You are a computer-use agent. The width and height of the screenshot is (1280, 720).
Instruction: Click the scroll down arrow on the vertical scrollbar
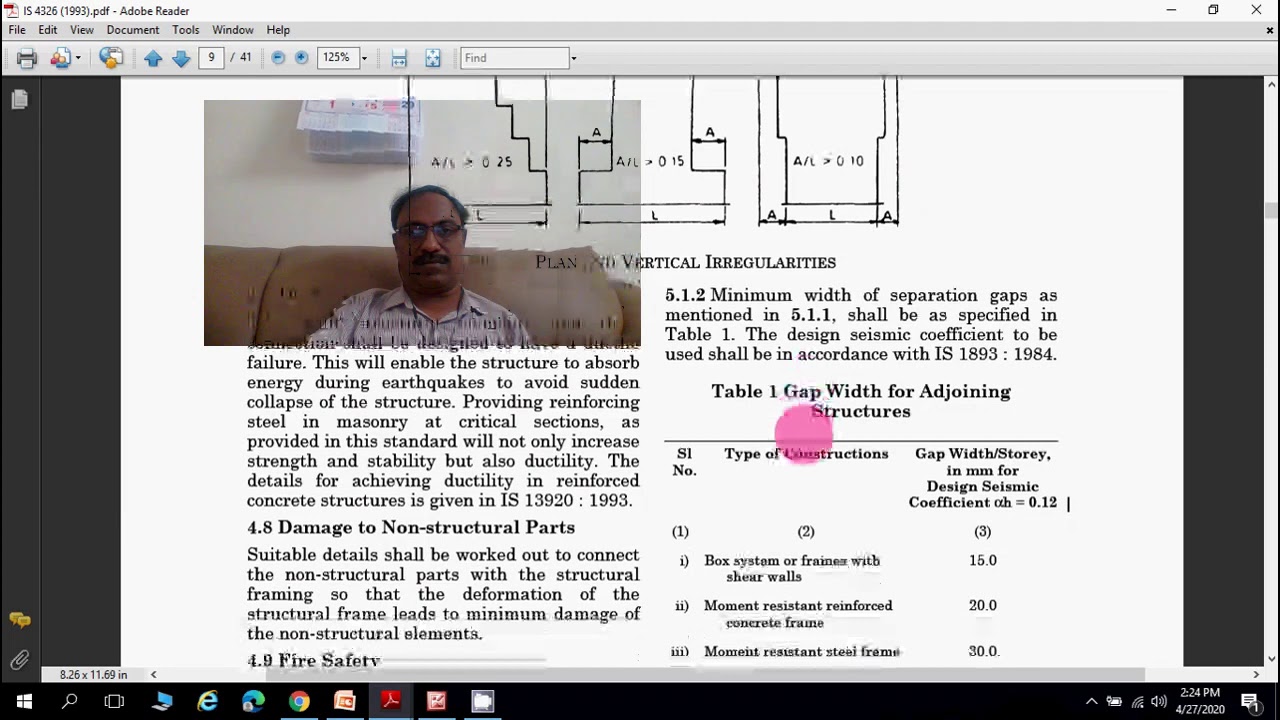1271,659
